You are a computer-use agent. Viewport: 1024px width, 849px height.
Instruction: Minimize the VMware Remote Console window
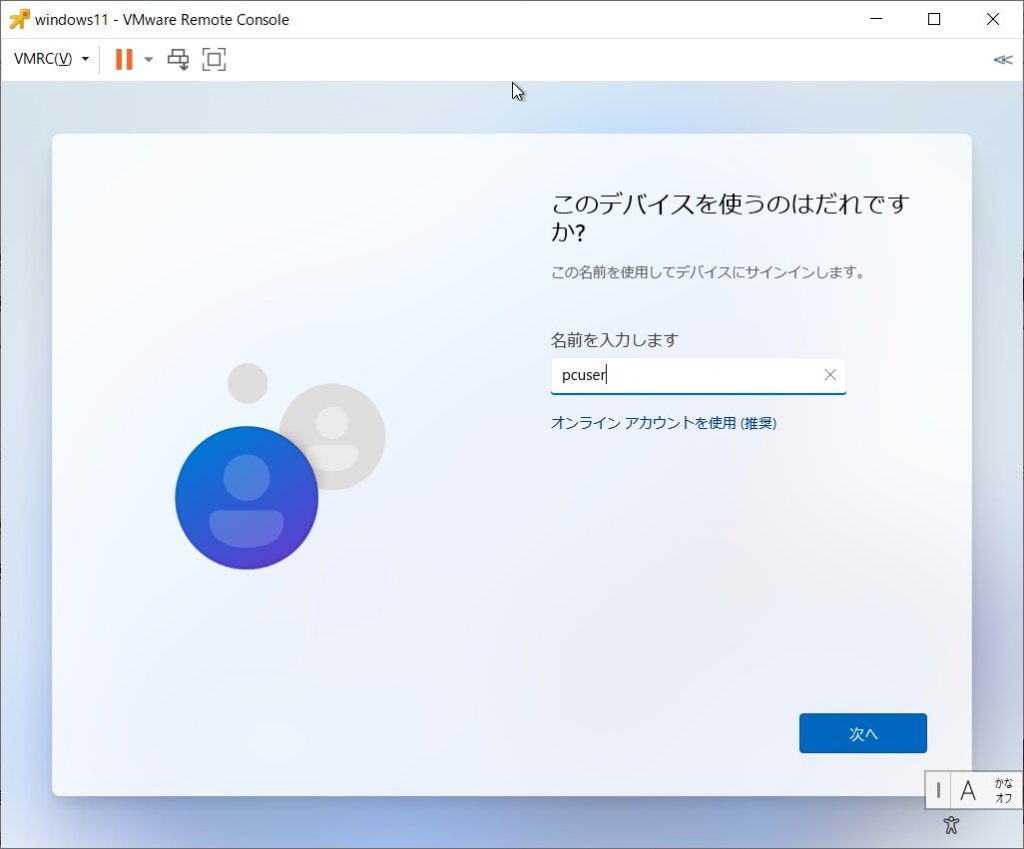tap(876, 19)
